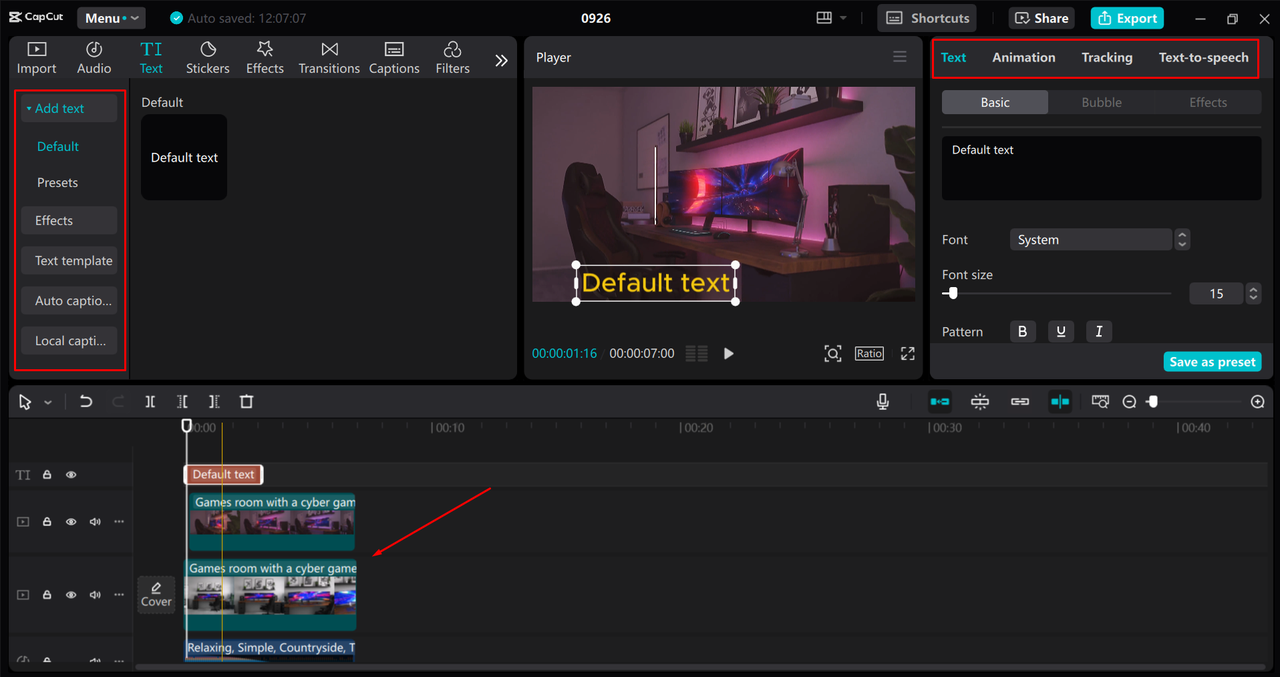The width and height of the screenshot is (1280, 677).
Task: Open the Stickers panel
Action: click(x=208, y=58)
